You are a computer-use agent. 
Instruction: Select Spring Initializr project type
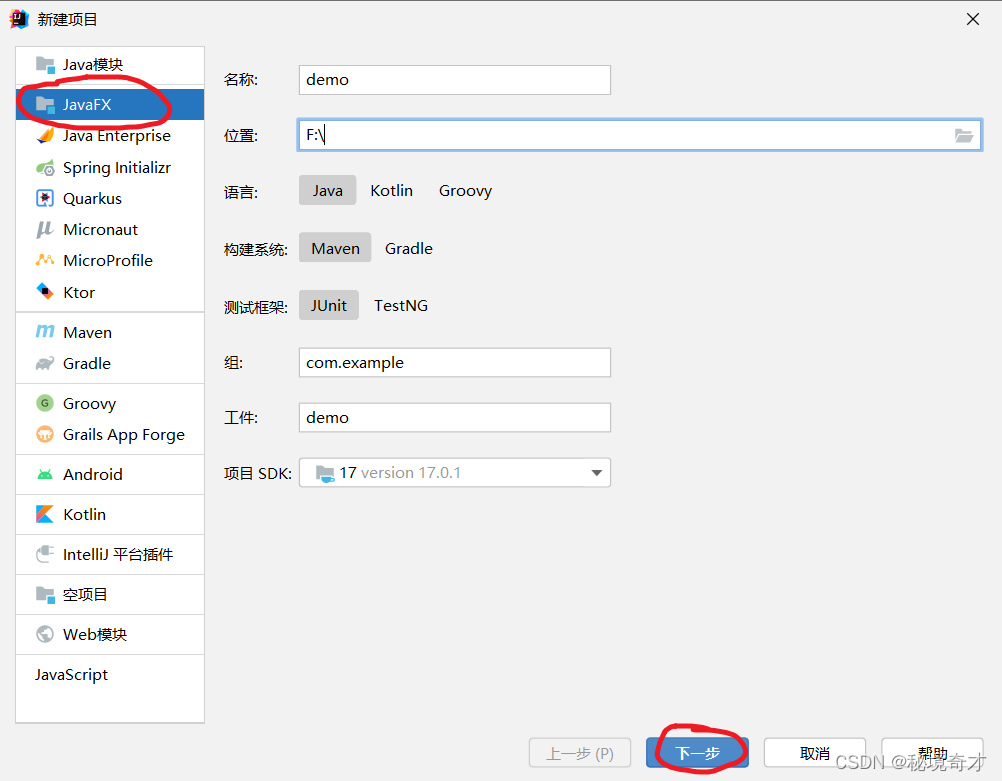110,167
